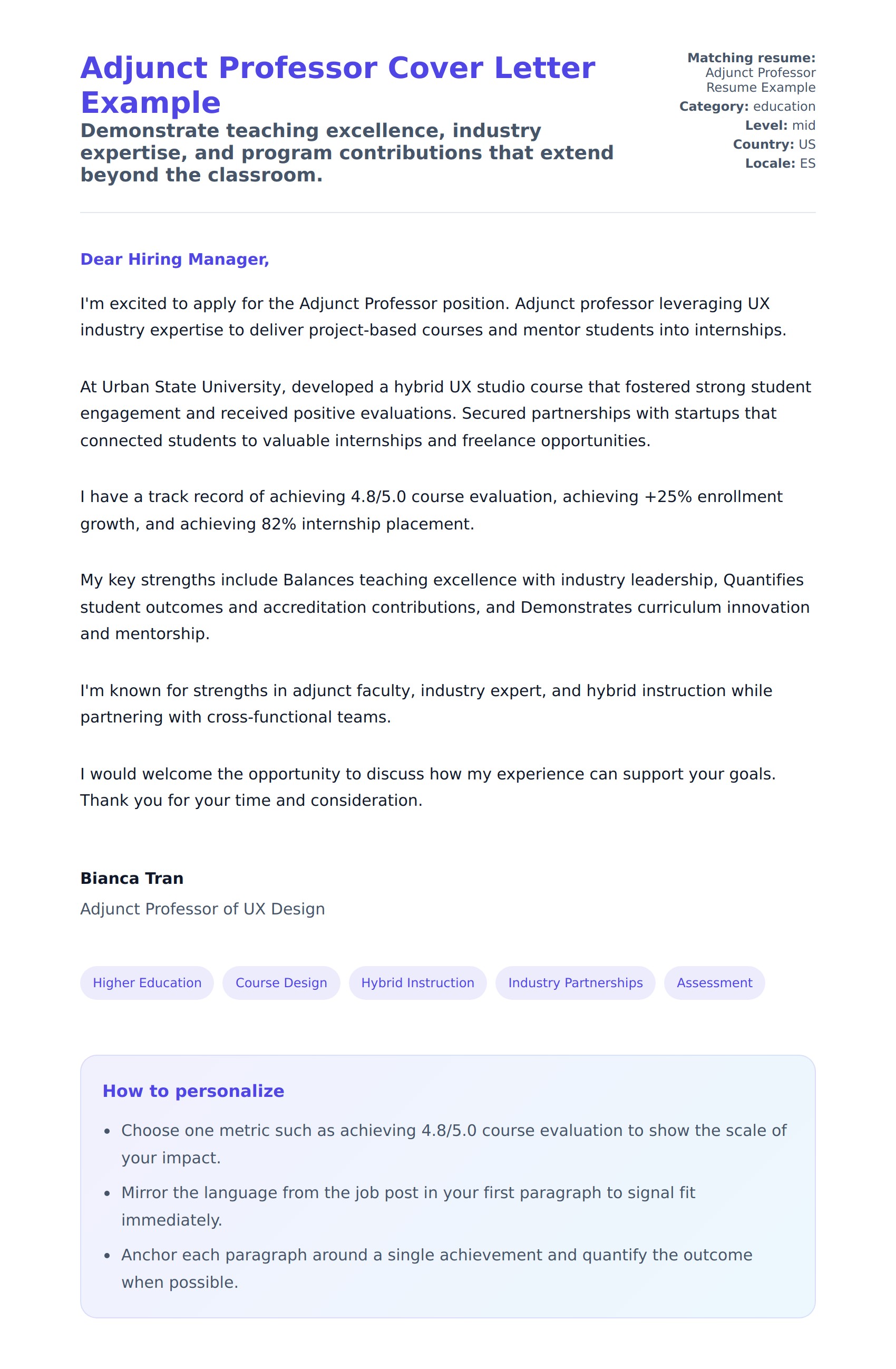The width and height of the screenshot is (896, 1369).
Task: Click the Locale ES metadata
Action: coord(780,163)
